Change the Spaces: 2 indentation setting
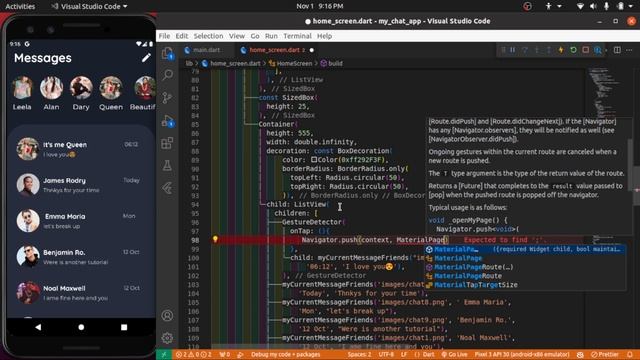Screen dimensions: 640x360 [359, 354]
